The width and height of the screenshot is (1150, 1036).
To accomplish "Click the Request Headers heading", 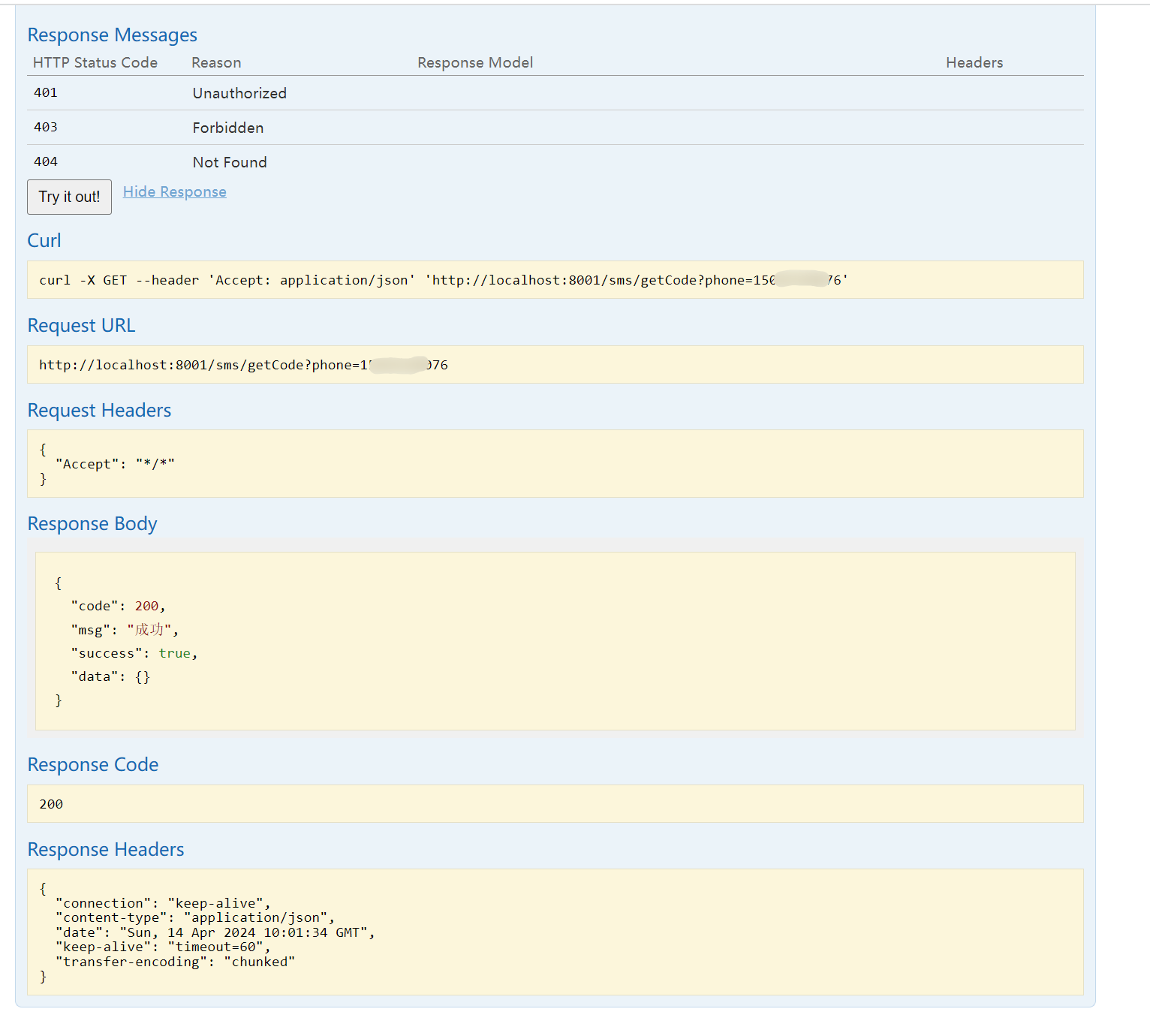I will coord(99,410).
